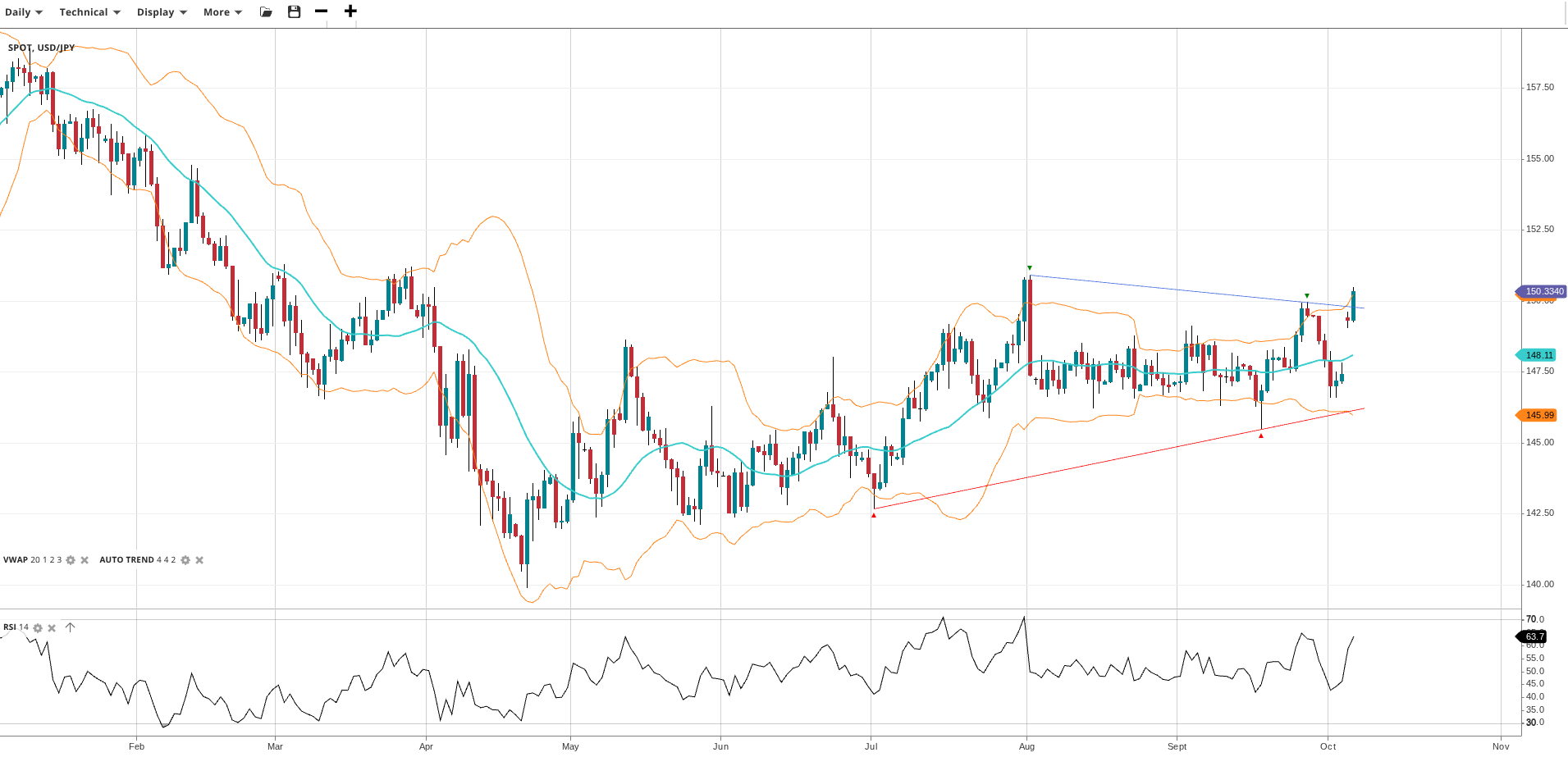The height and width of the screenshot is (757, 1568).
Task: Click the SPOT, USD/JPY chart title
Action: pyautogui.click(x=41, y=48)
